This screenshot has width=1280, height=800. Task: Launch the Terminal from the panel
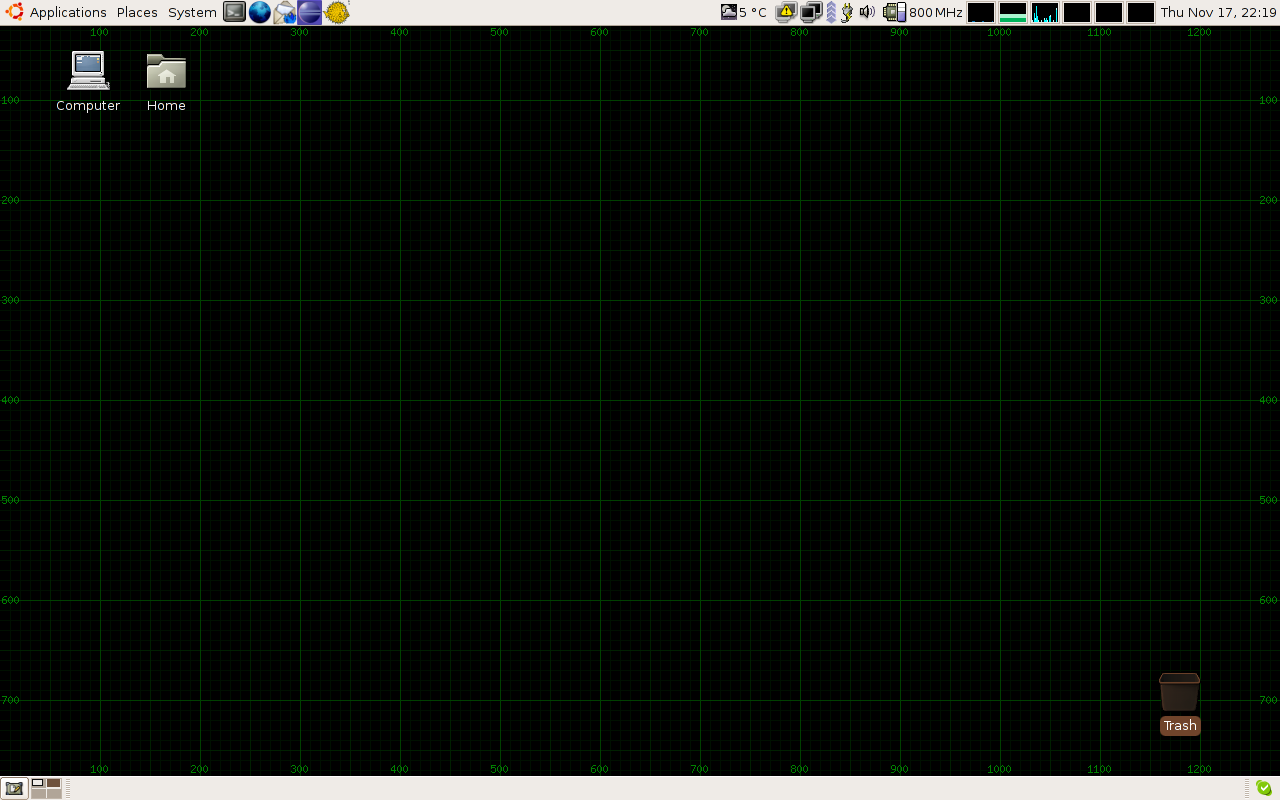click(x=234, y=12)
